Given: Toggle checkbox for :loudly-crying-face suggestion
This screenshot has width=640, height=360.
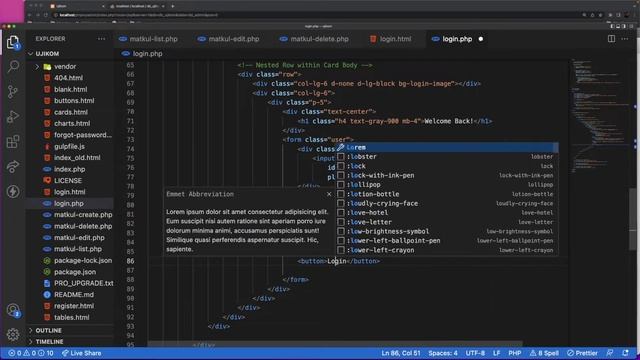Looking at the screenshot, I should pyautogui.click(x=341, y=204).
